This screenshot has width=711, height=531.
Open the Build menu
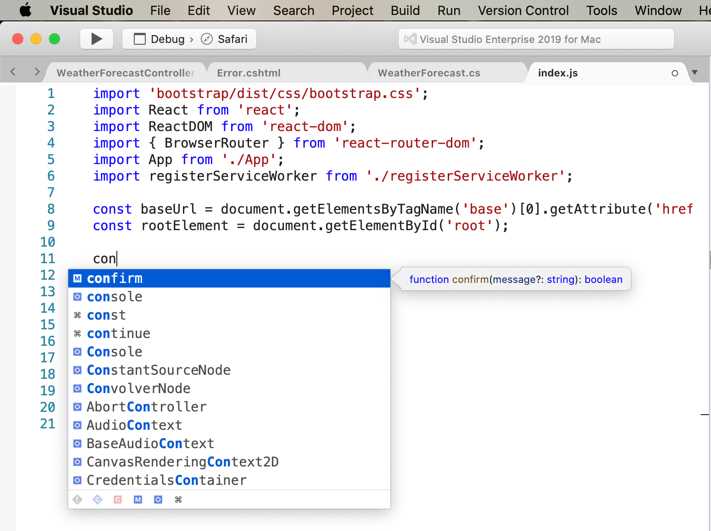[x=405, y=10]
